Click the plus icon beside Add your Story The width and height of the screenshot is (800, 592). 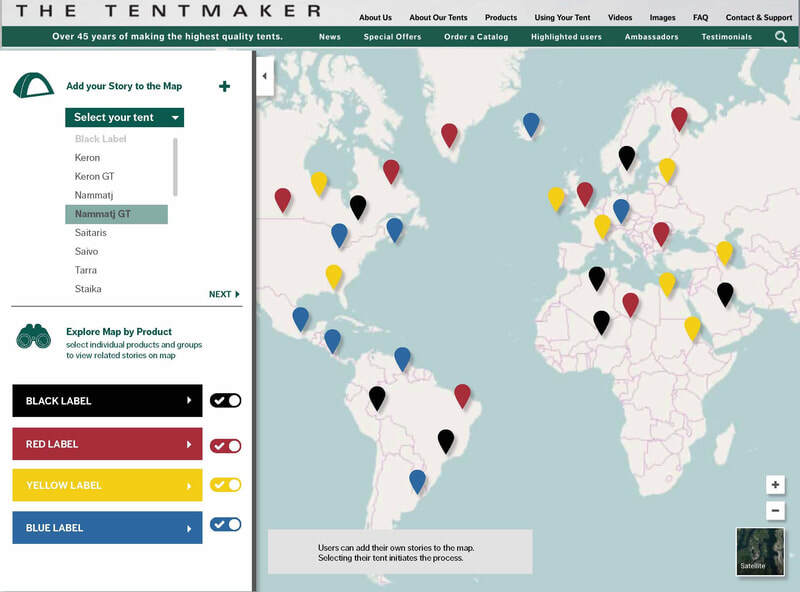click(x=224, y=86)
